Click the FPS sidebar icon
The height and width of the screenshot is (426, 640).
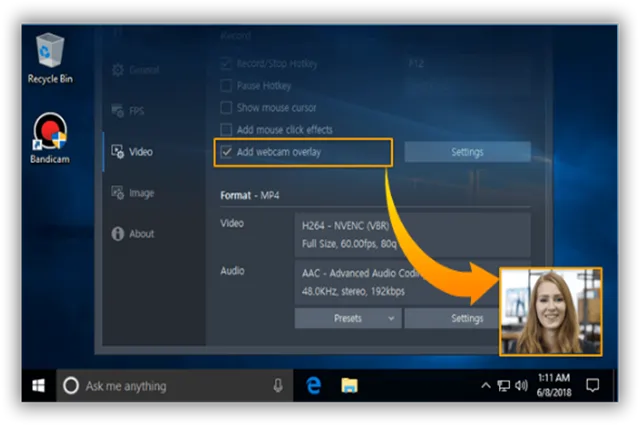[118, 111]
